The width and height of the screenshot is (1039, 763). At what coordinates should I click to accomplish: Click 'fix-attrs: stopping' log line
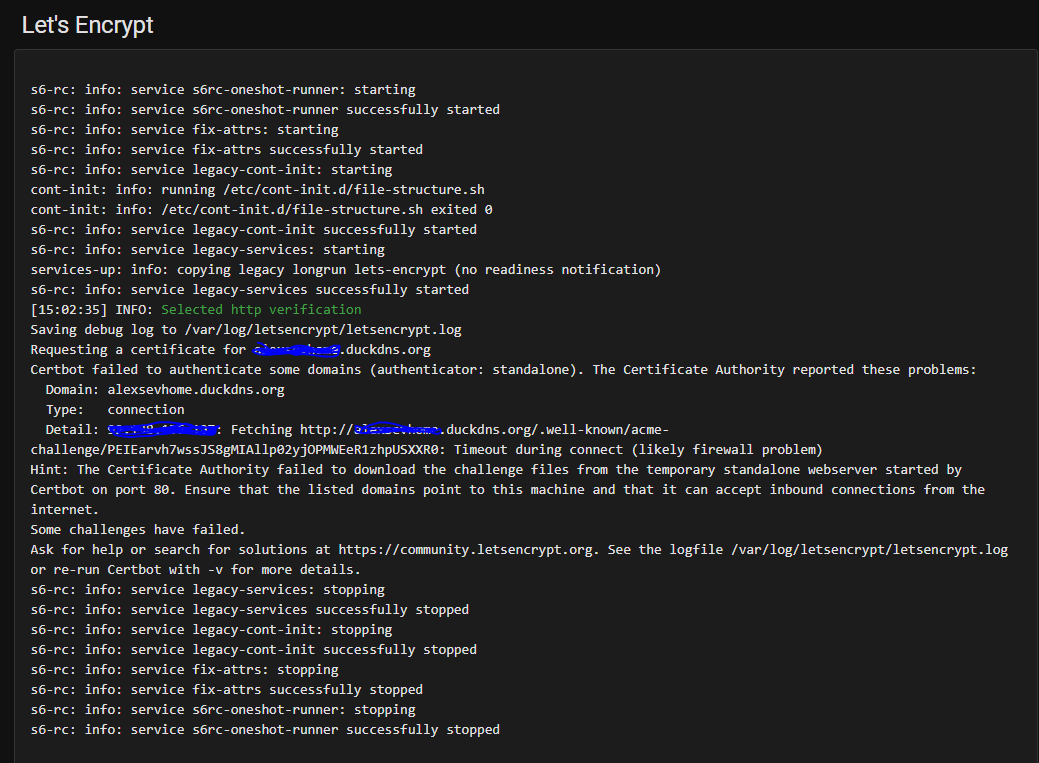pyautogui.click(x=184, y=670)
